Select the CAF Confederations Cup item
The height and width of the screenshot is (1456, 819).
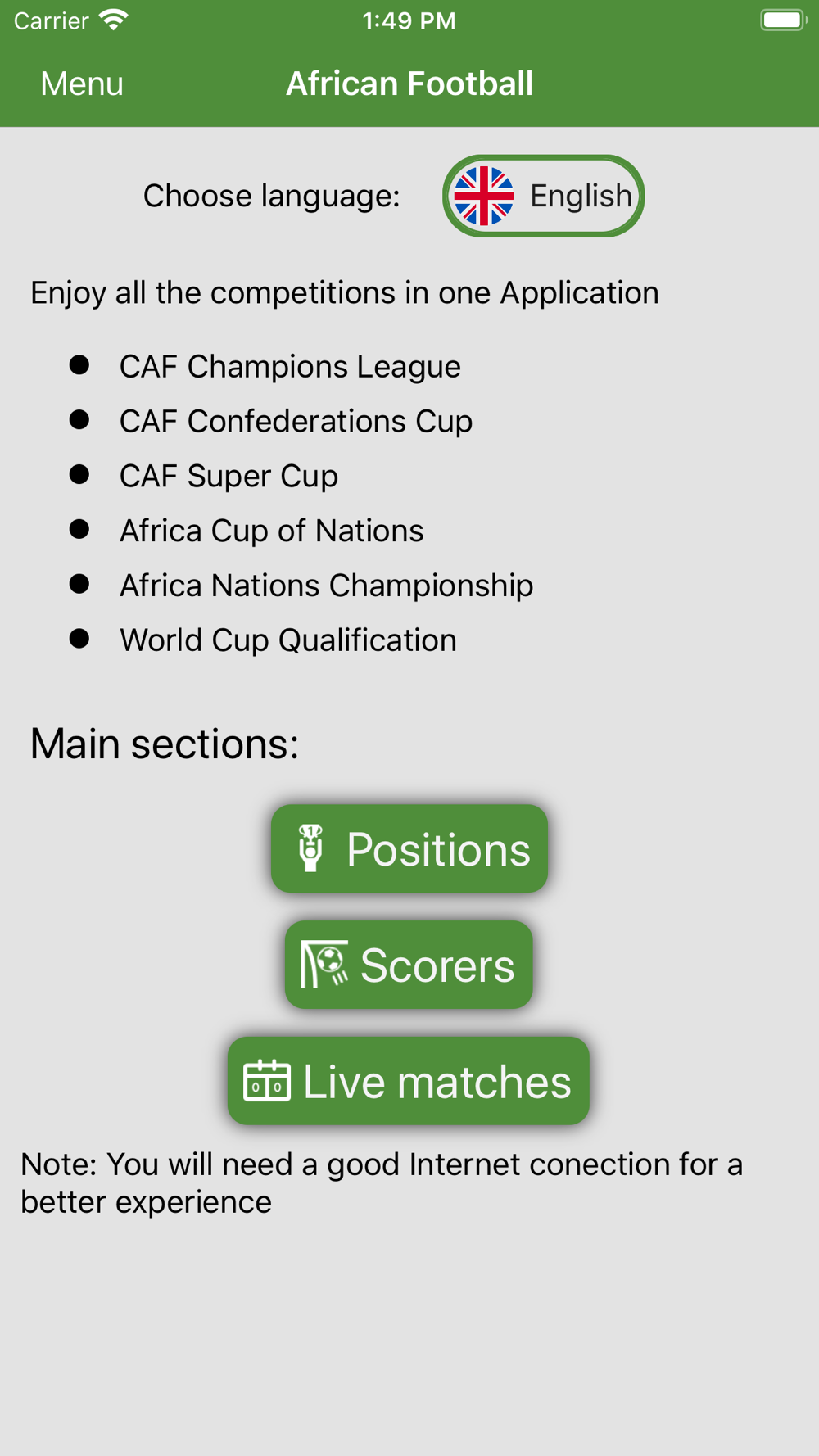click(296, 421)
